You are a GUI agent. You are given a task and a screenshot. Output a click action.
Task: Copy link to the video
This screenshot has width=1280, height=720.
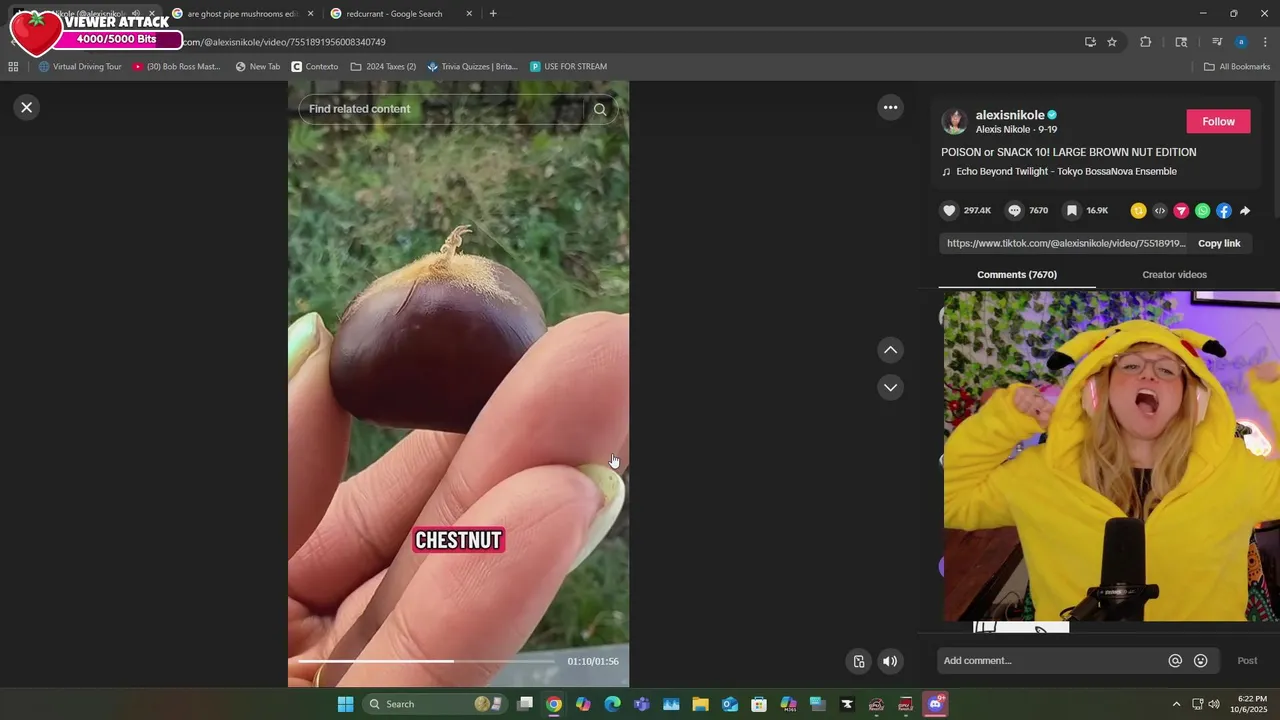1219,243
